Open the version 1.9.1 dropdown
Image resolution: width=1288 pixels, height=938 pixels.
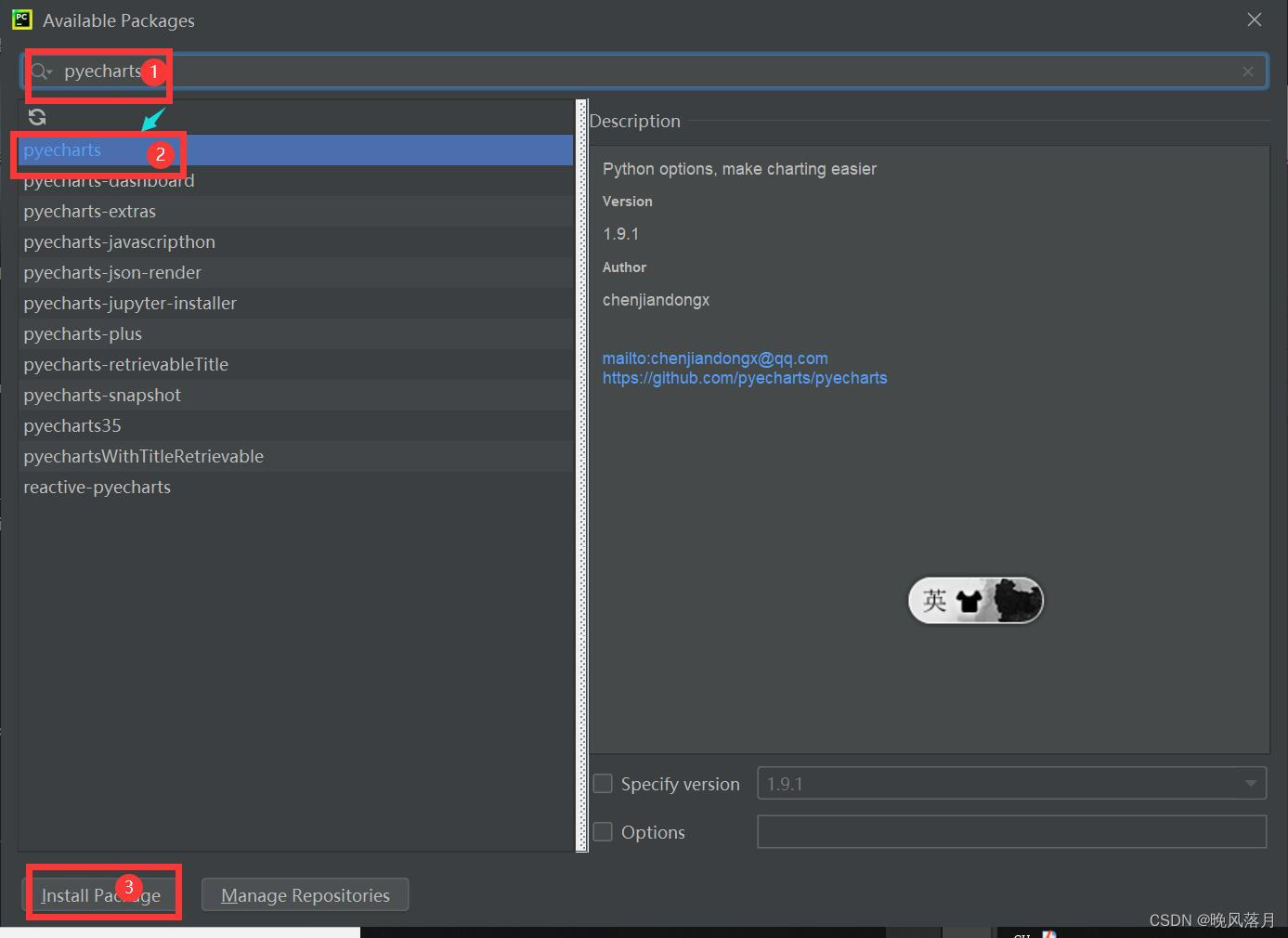pos(1012,784)
